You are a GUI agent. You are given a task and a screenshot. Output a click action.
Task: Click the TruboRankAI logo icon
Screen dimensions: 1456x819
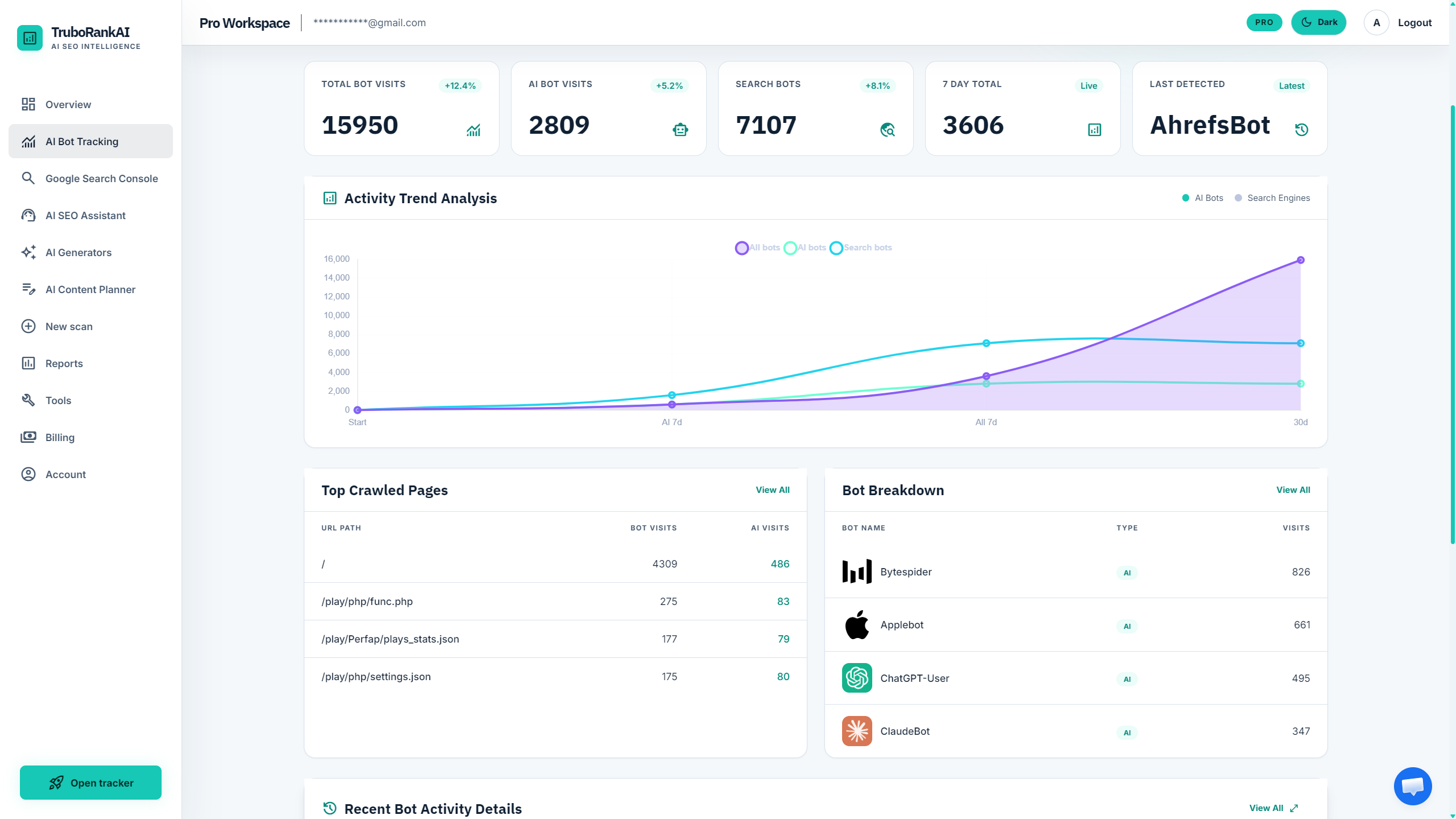point(30,38)
